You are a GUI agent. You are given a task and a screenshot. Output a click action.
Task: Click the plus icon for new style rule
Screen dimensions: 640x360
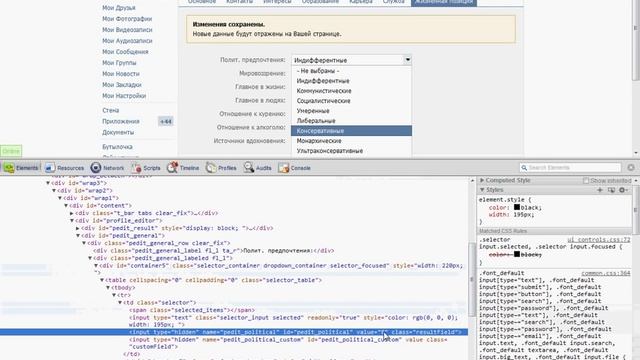pos(600,190)
